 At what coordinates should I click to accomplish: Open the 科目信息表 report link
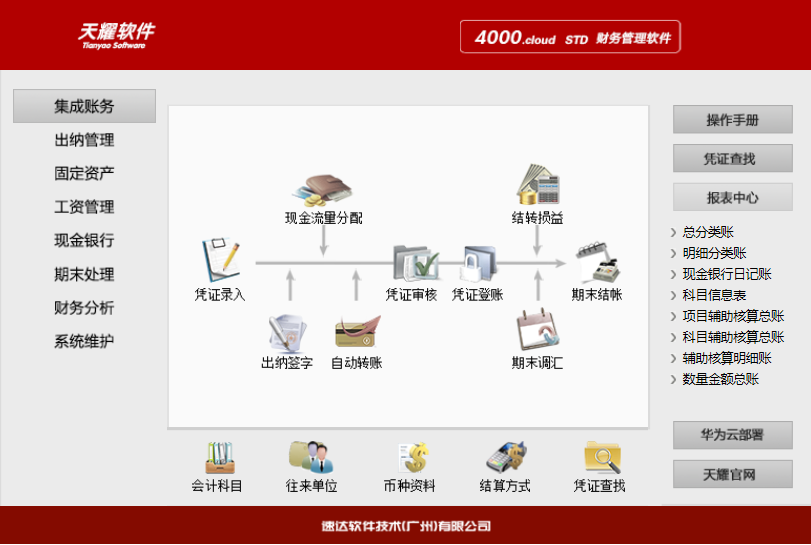714,295
